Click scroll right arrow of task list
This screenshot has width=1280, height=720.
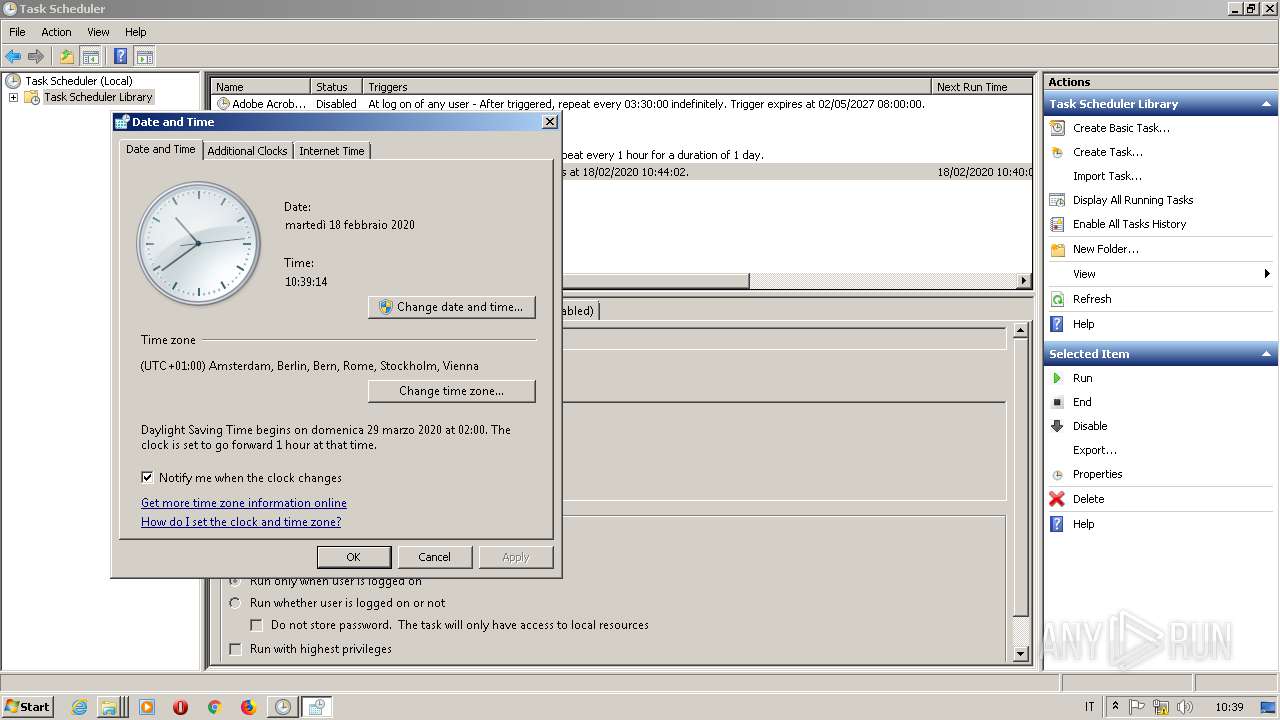[x=1024, y=281]
